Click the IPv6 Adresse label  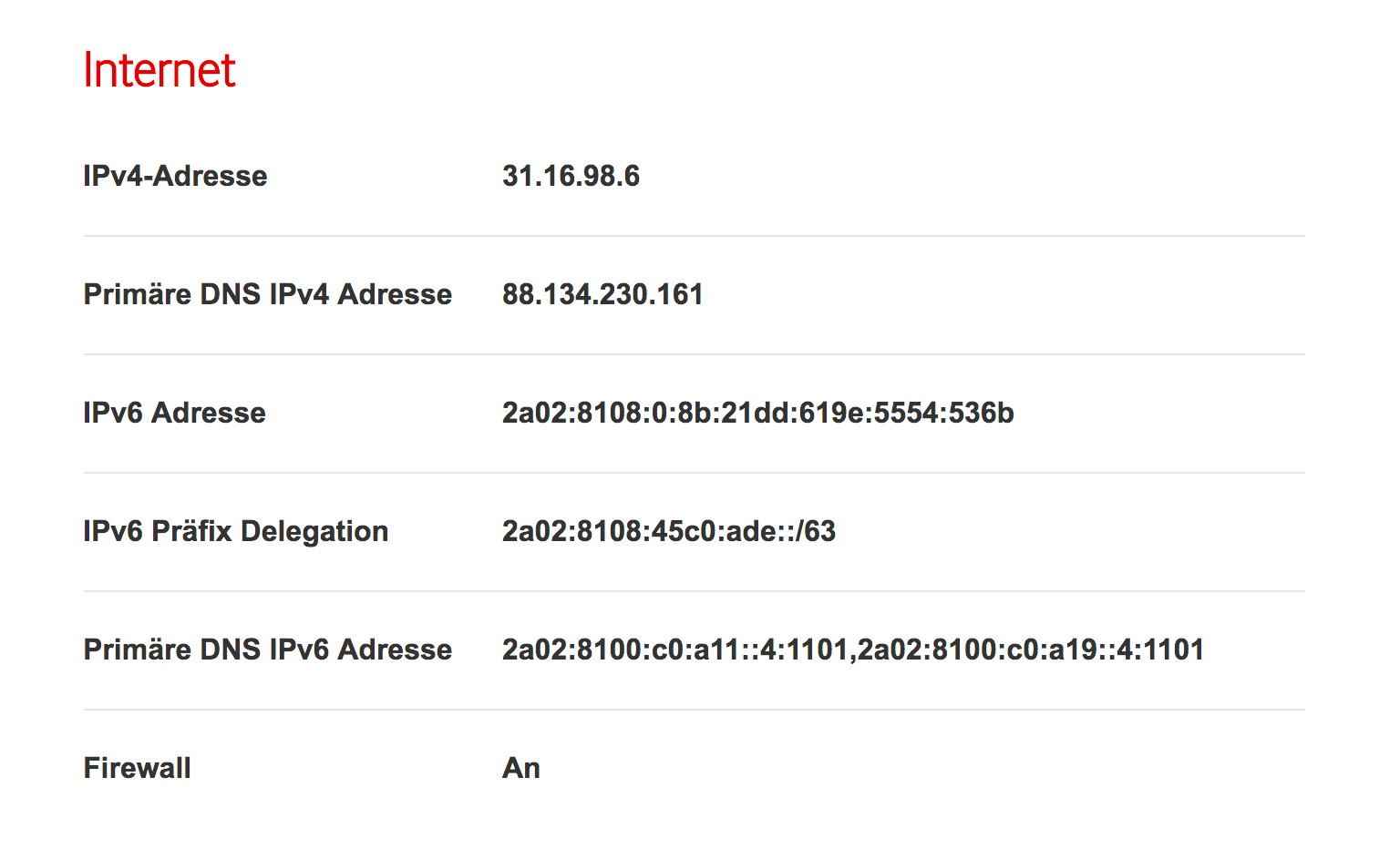[174, 413]
